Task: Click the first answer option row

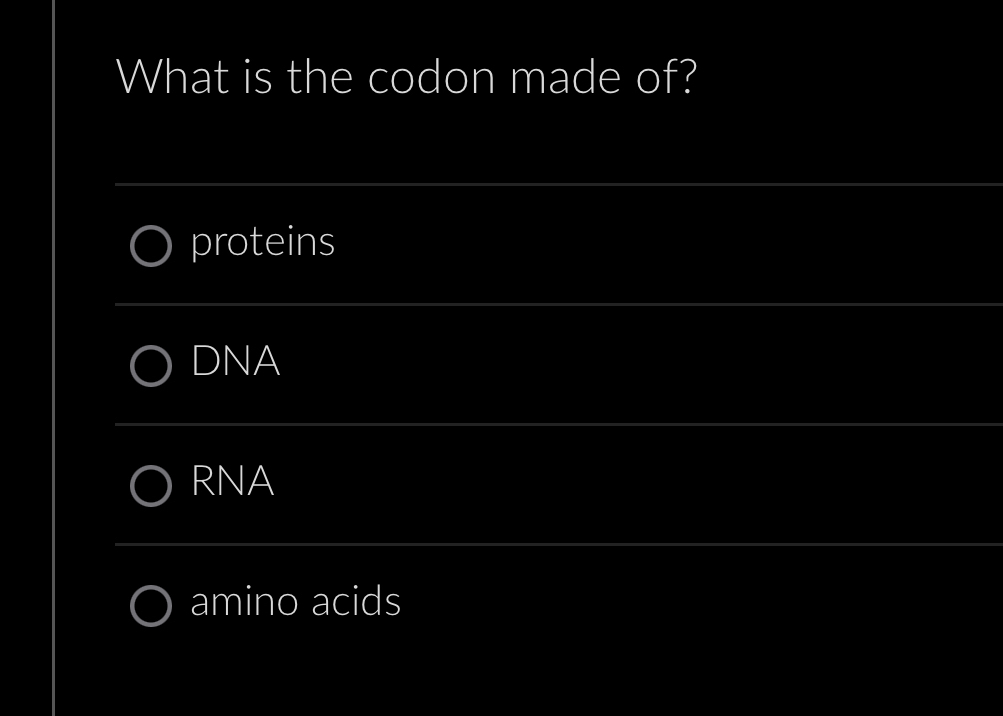Action: pyautogui.click(x=500, y=245)
